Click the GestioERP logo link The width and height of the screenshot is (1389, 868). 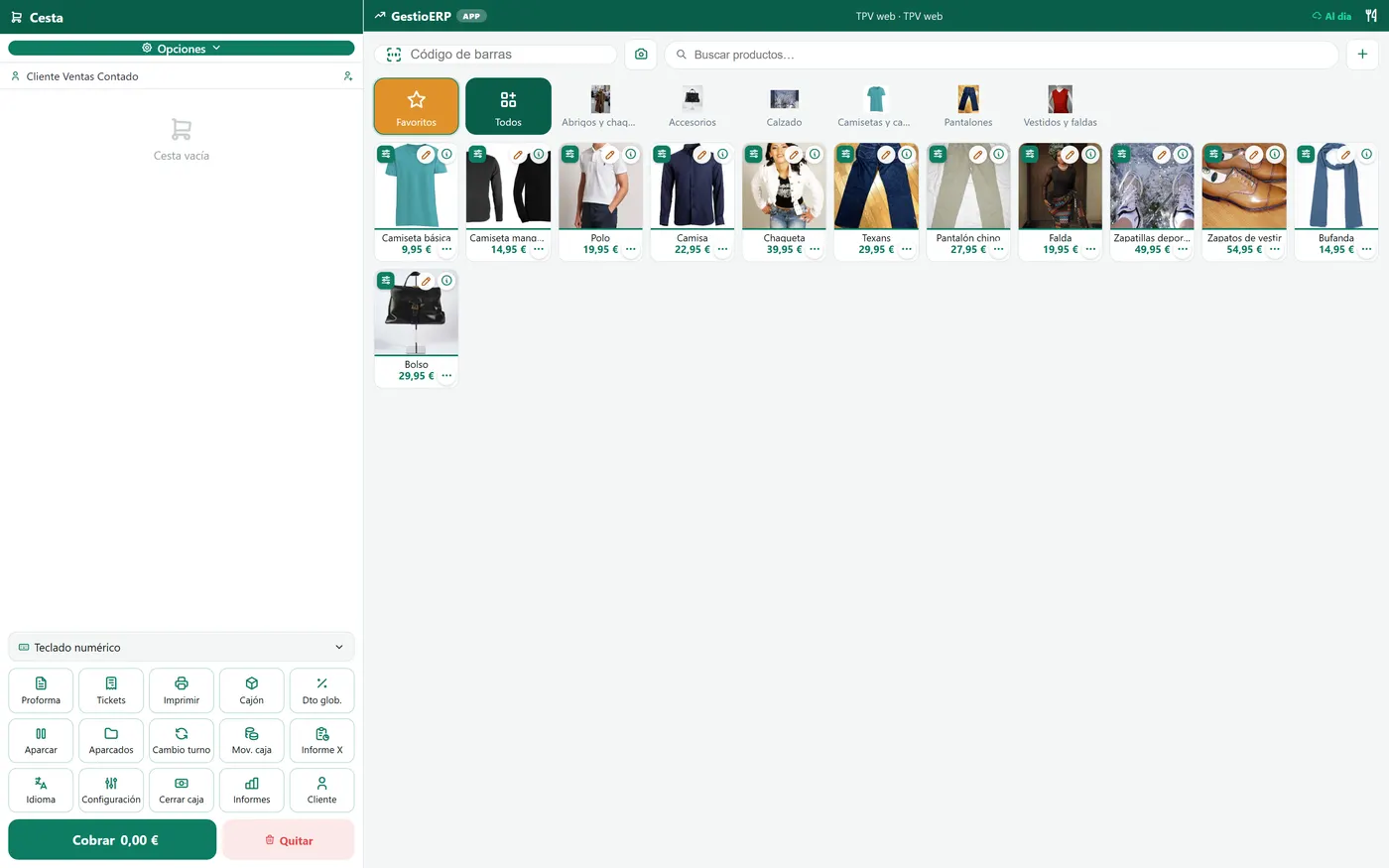413,16
